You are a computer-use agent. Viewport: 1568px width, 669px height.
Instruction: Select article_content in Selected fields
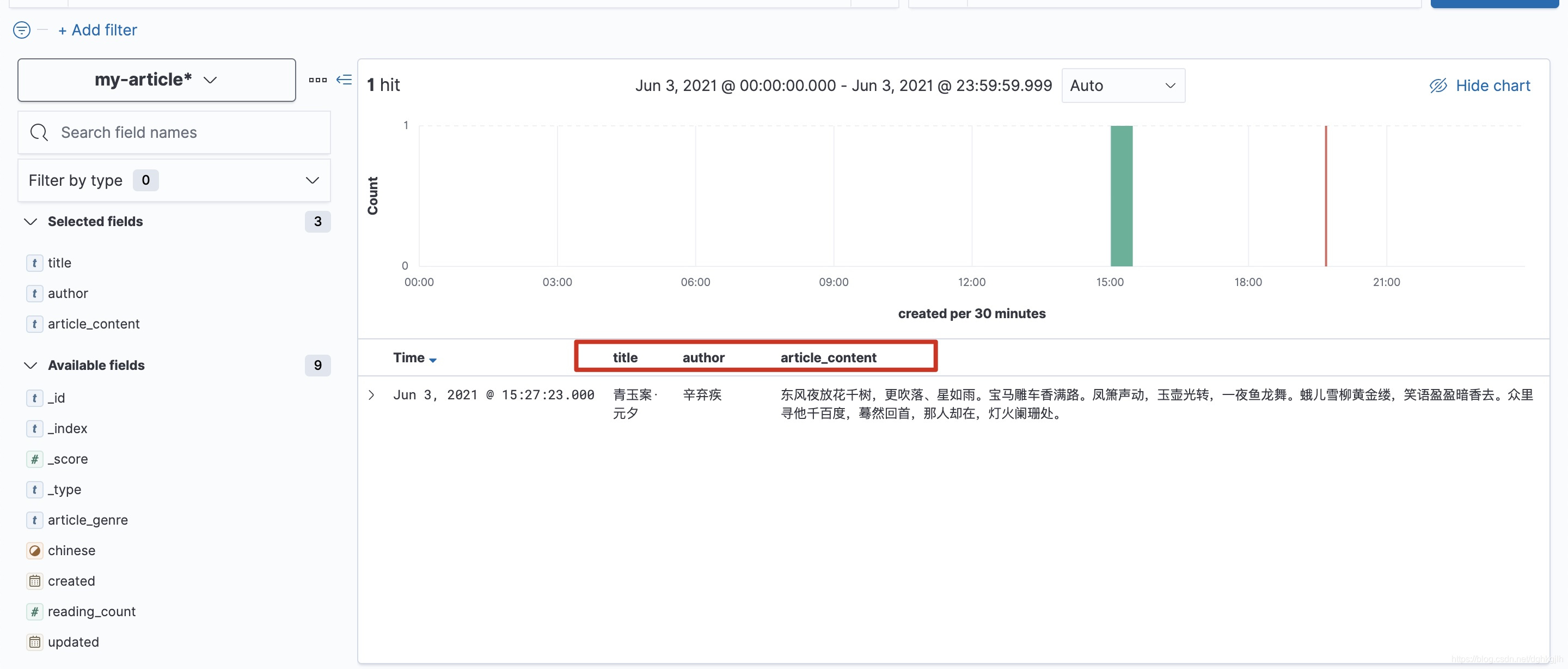(x=94, y=324)
